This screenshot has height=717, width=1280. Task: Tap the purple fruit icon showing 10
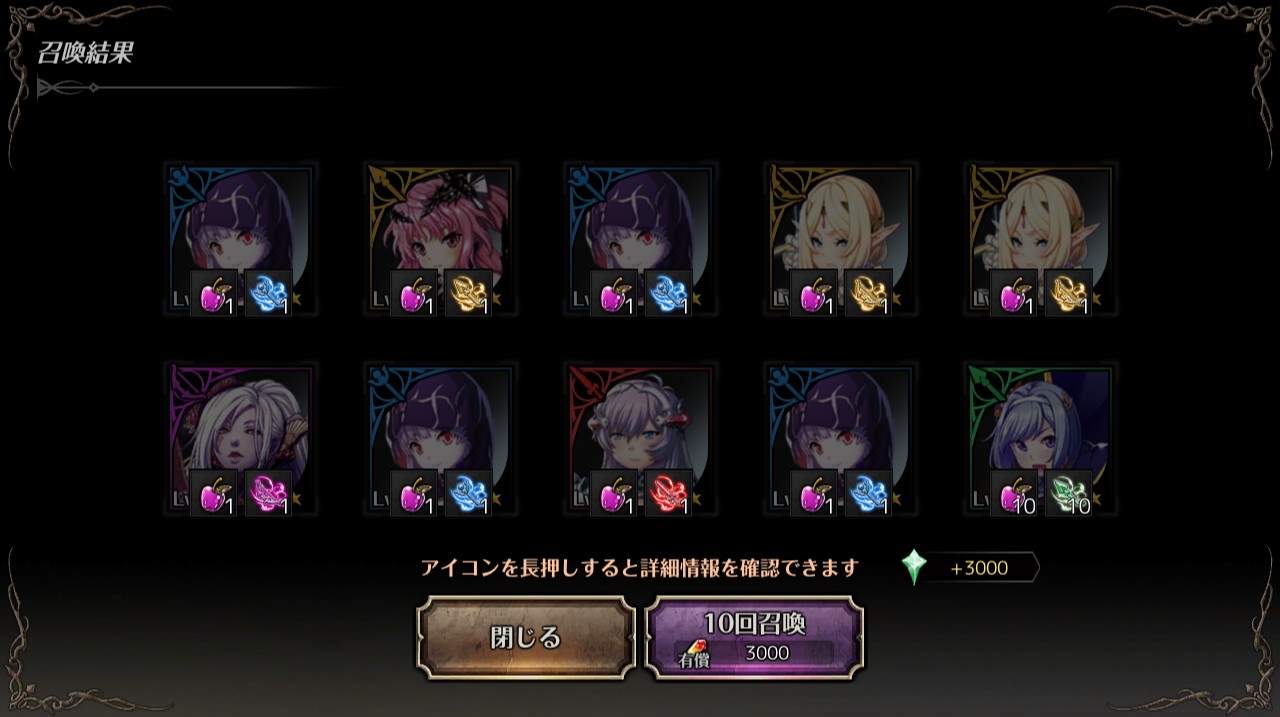[1014, 493]
